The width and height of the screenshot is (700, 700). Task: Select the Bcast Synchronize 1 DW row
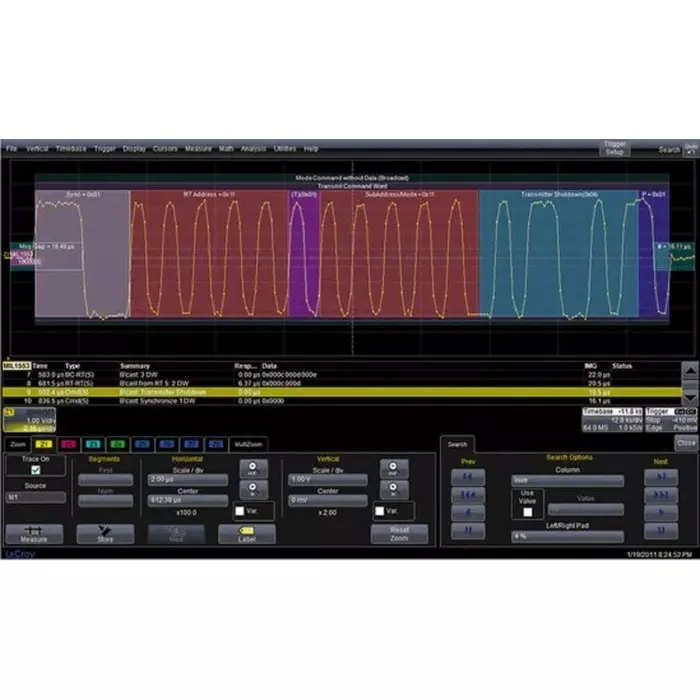click(x=342, y=401)
